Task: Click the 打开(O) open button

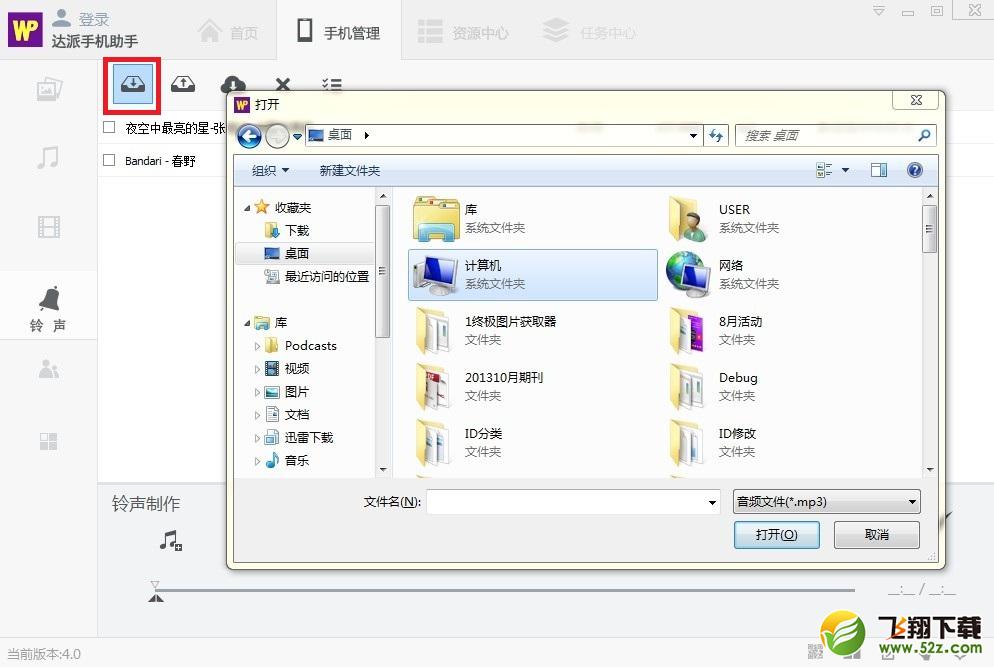Action: tap(777, 534)
